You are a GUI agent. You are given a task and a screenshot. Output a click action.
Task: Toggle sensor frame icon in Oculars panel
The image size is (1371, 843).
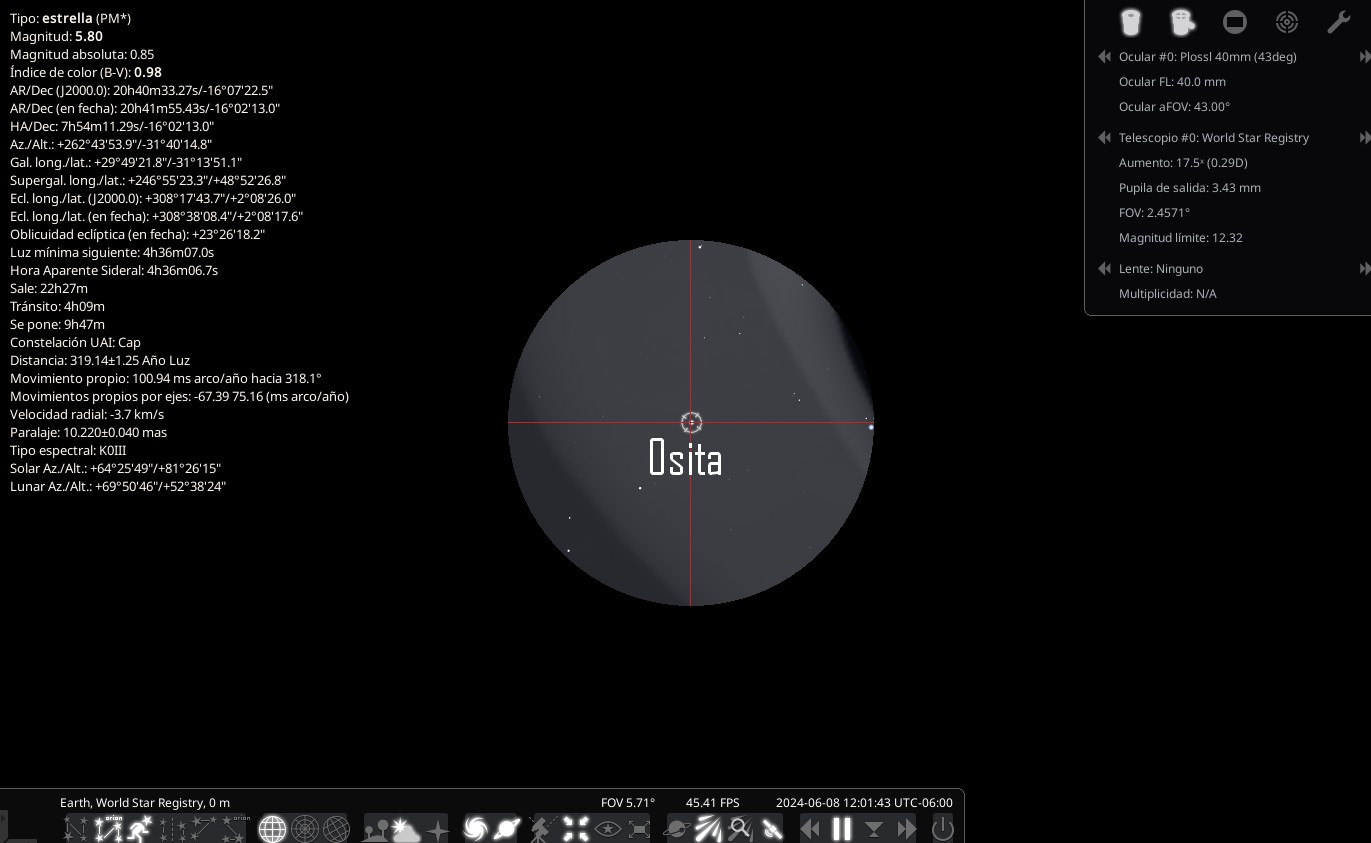[1235, 21]
